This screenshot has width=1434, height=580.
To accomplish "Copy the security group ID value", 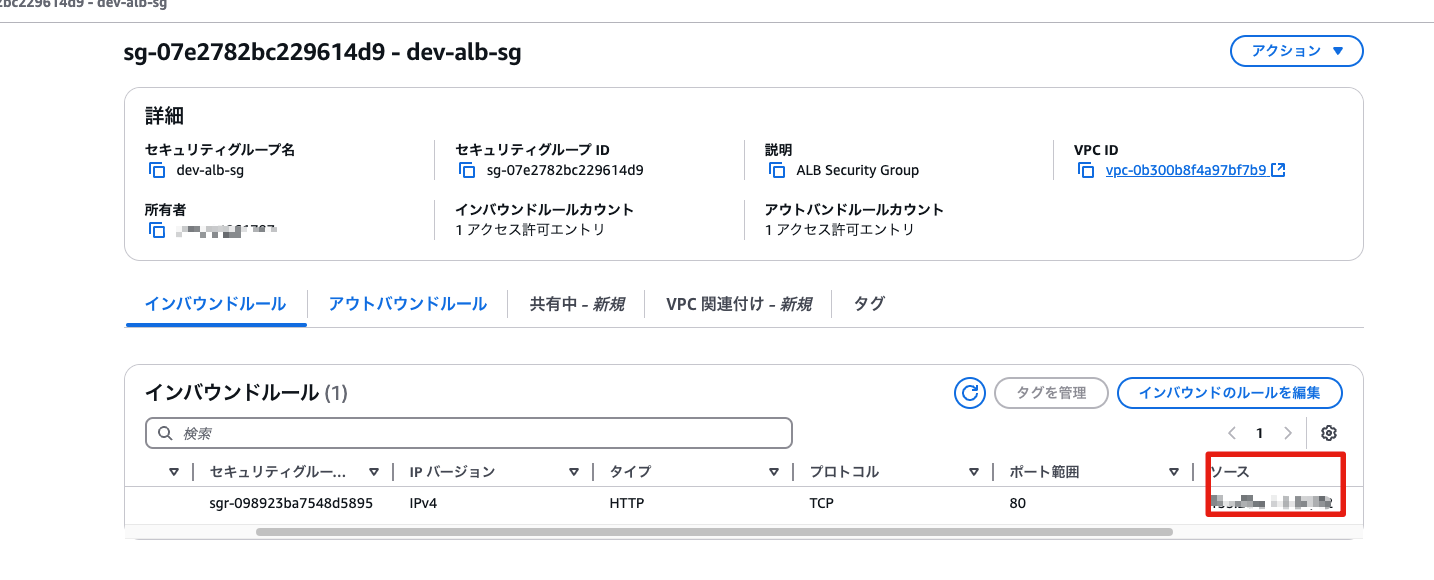I will (467, 170).
